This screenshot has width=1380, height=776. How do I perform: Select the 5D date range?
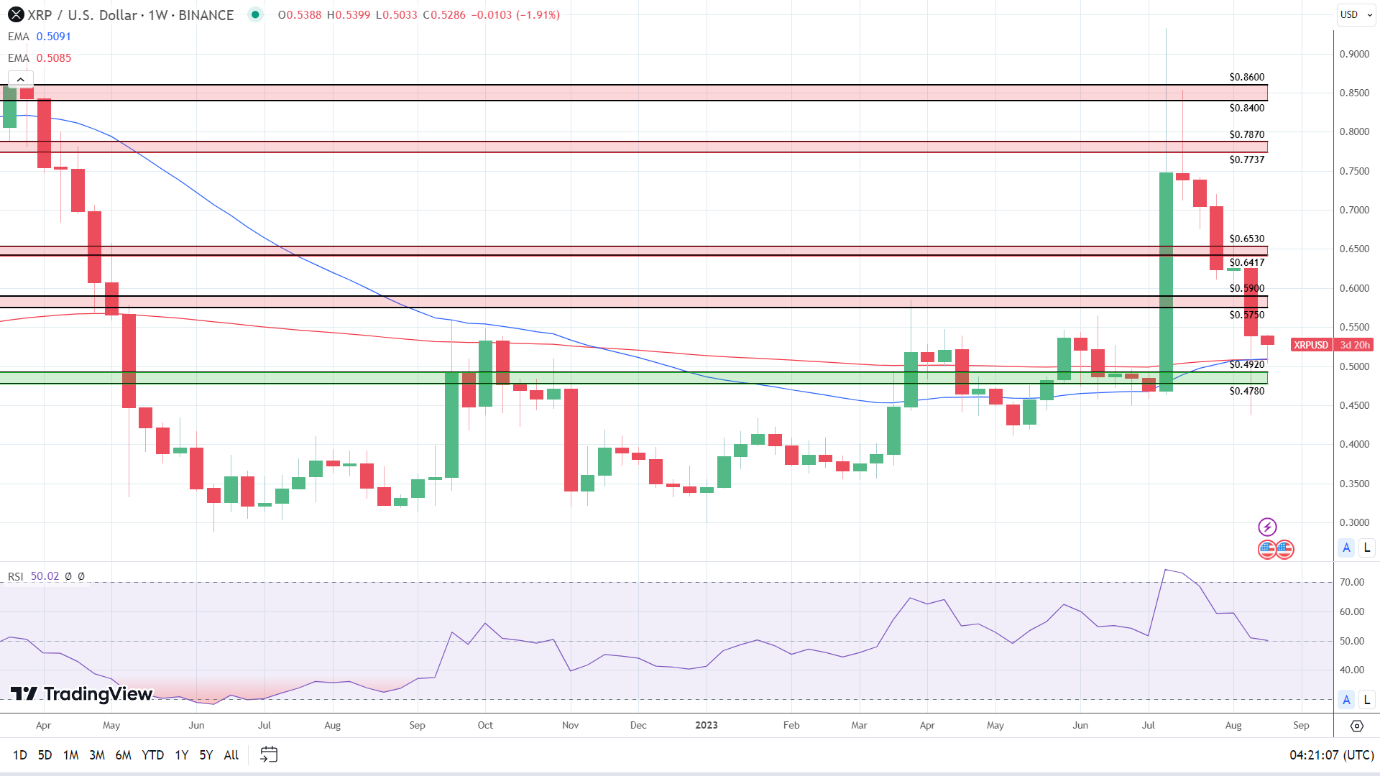(x=45, y=755)
